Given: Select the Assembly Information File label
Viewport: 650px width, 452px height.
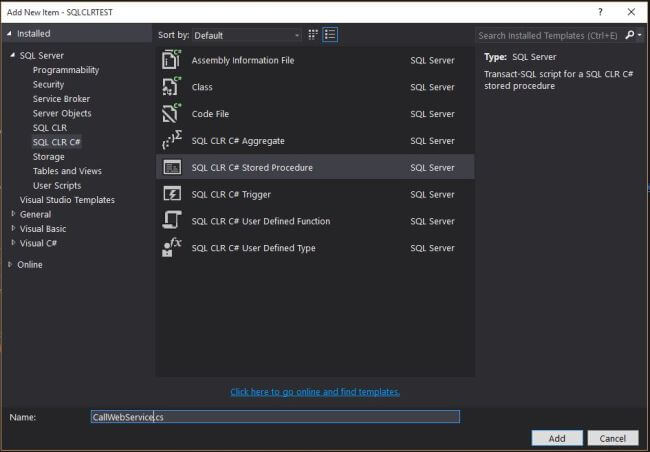Looking at the screenshot, I should (x=243, y=60).
